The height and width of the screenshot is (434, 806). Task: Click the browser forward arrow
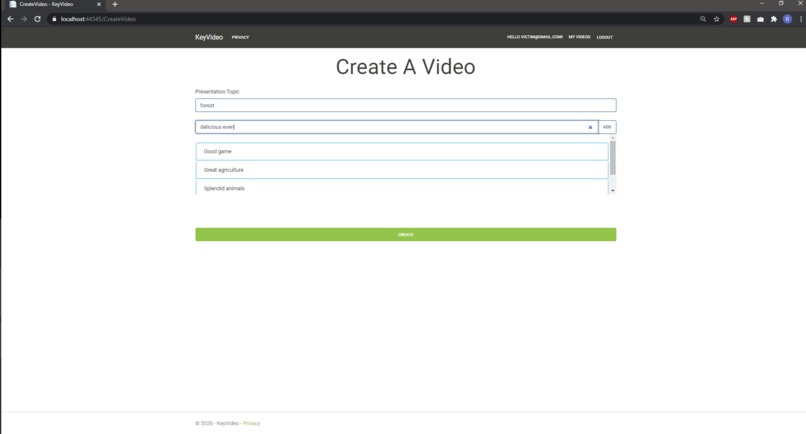tap(24, 19)
